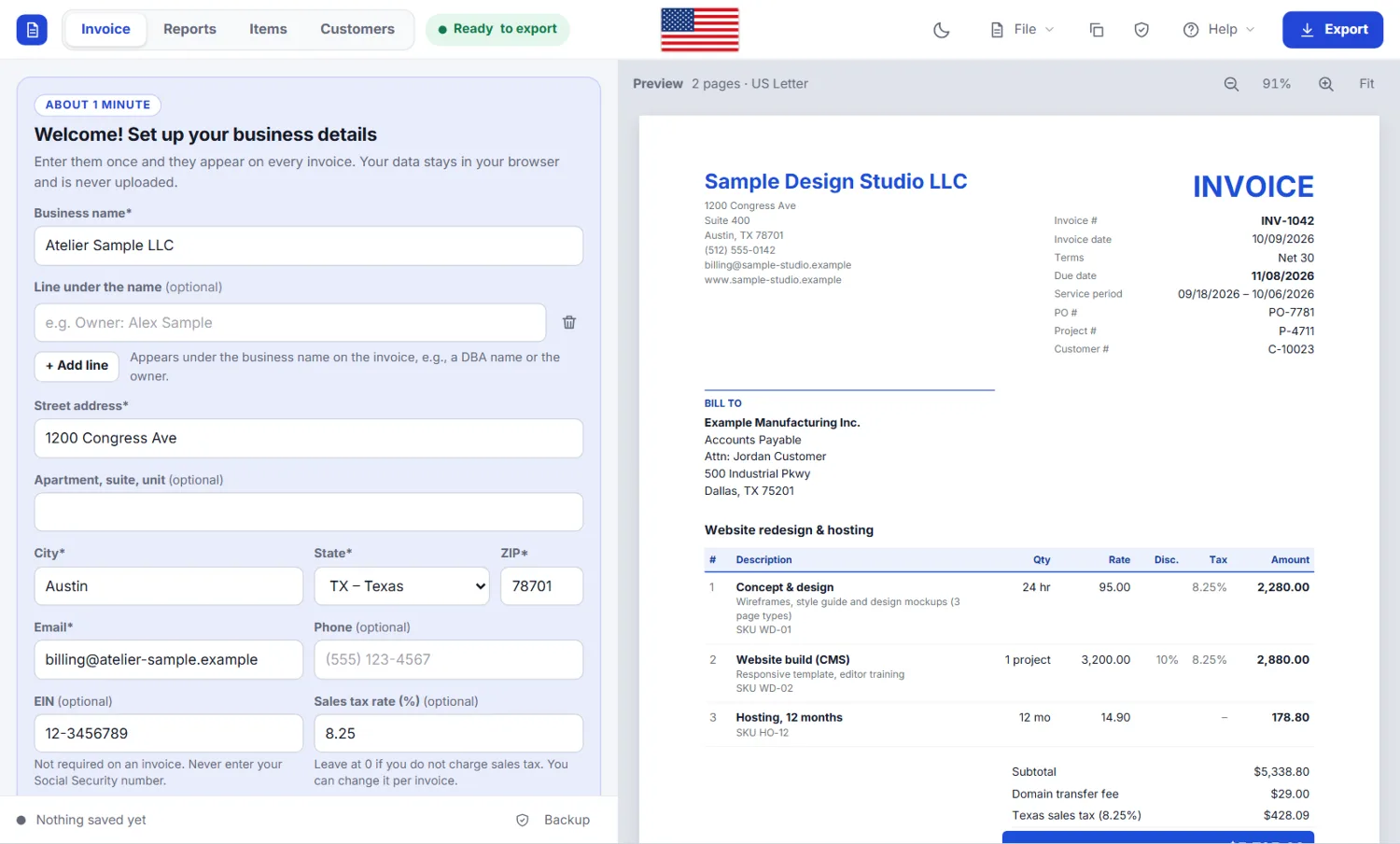Click the blue Export button

(x=1333, y=30)
